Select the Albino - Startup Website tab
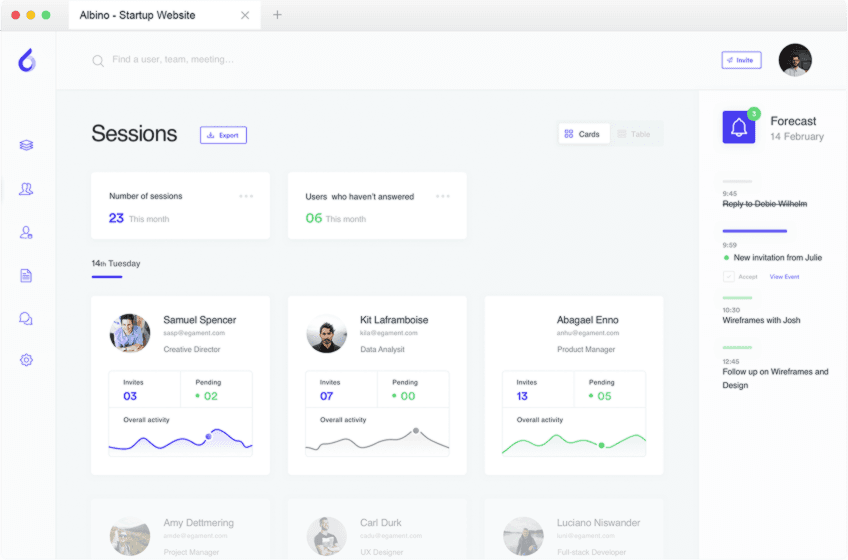Image resolution: width=848 pixels, height=560 pixels. pos(138,15)
